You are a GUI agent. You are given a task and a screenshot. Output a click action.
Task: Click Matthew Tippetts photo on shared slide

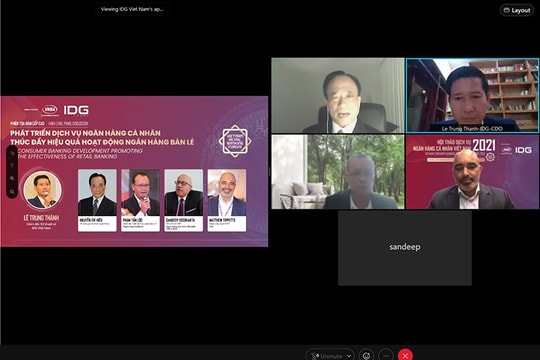tap(227, 193)
